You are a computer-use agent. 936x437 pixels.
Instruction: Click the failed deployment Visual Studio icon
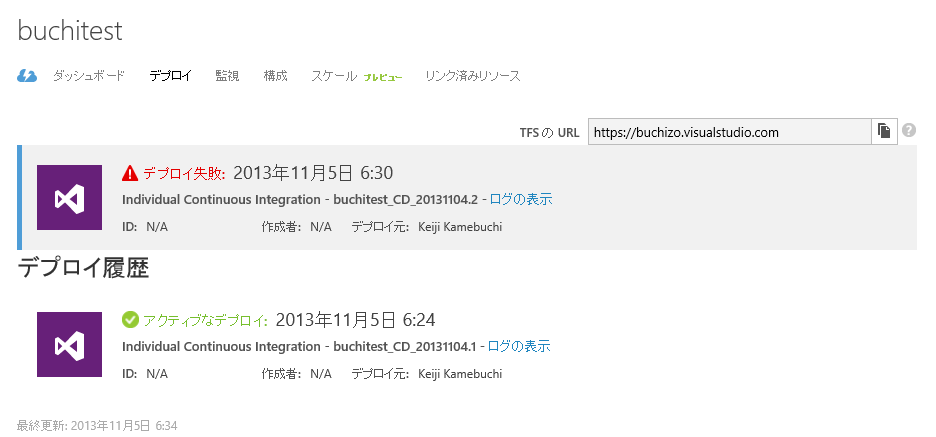(x=69, y=198)
